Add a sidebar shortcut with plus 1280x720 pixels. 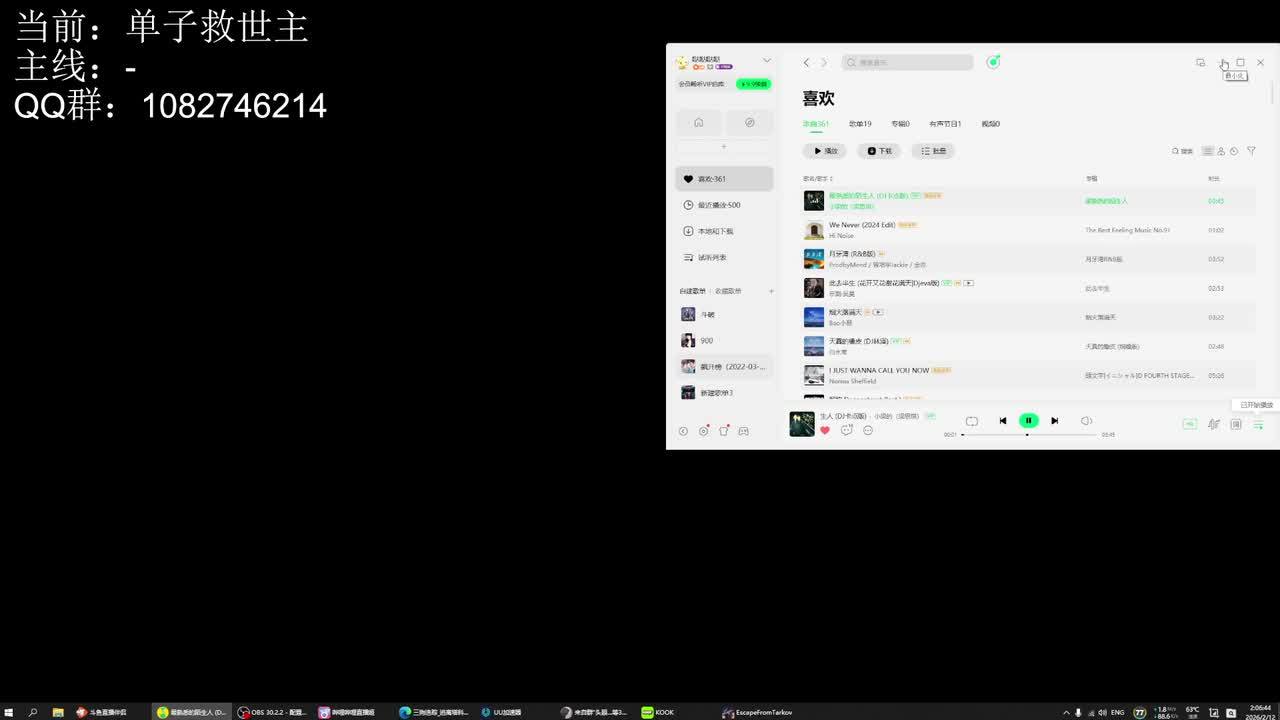coord(724,147)
